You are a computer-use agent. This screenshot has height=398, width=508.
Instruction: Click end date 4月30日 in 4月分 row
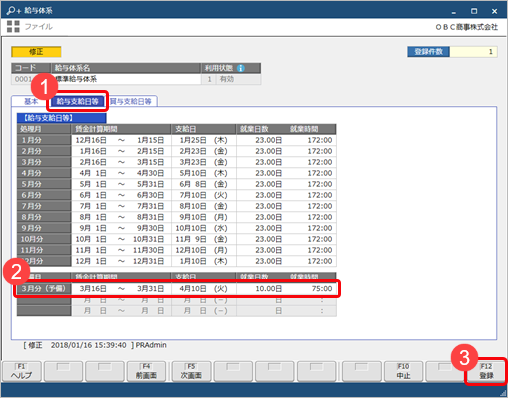click(151, 173)
